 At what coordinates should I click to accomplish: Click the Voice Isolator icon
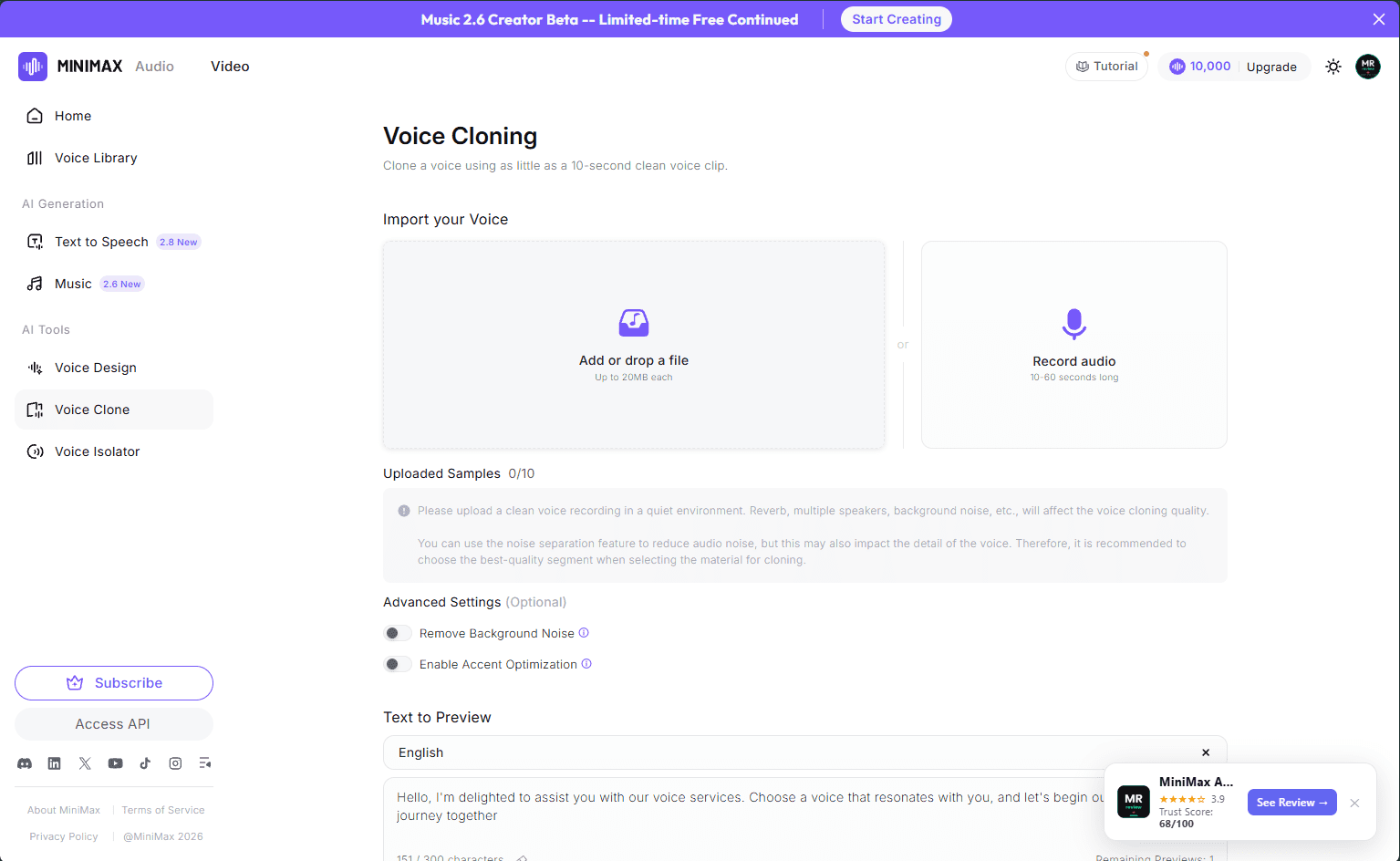pos(35,451)
